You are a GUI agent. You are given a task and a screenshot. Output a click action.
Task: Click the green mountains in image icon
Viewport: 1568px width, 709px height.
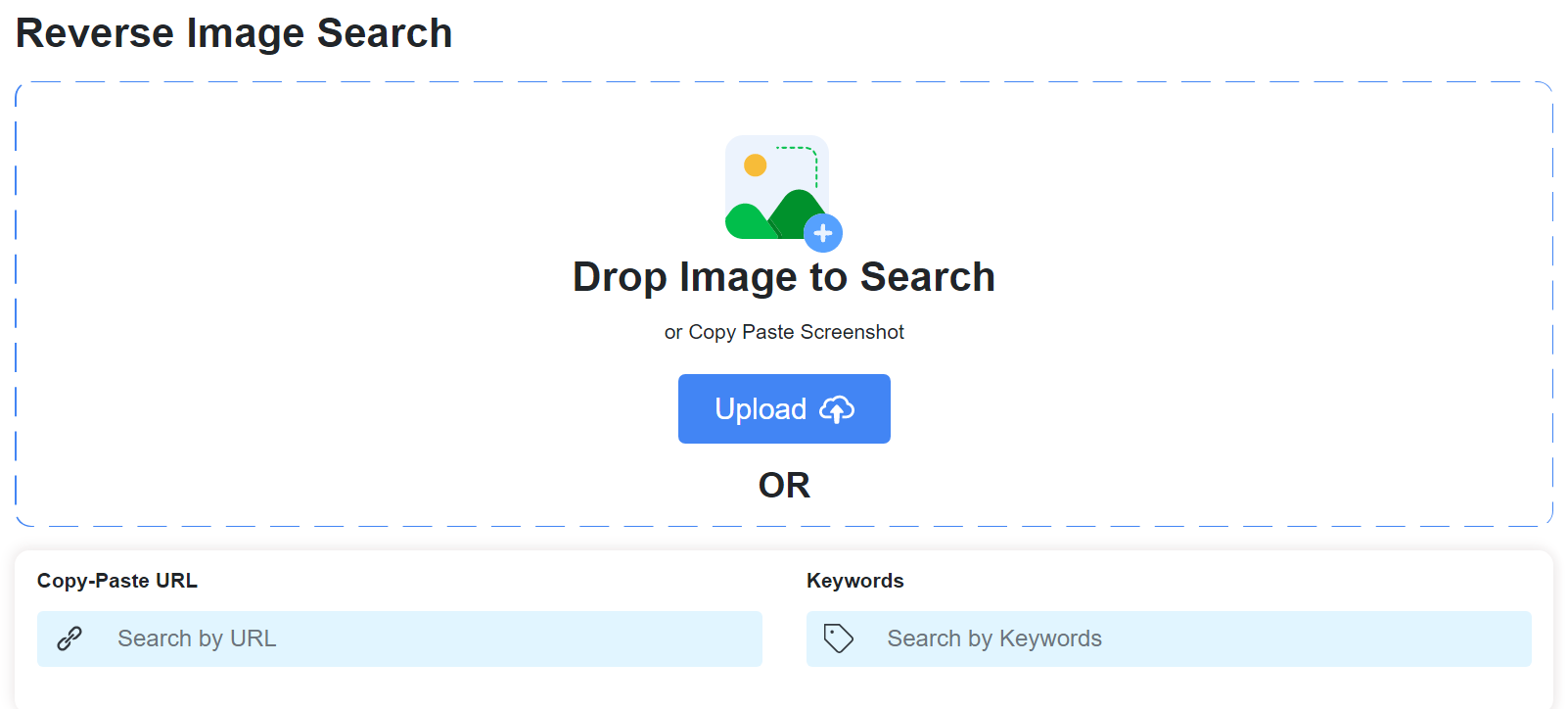[x=773, y=215]
